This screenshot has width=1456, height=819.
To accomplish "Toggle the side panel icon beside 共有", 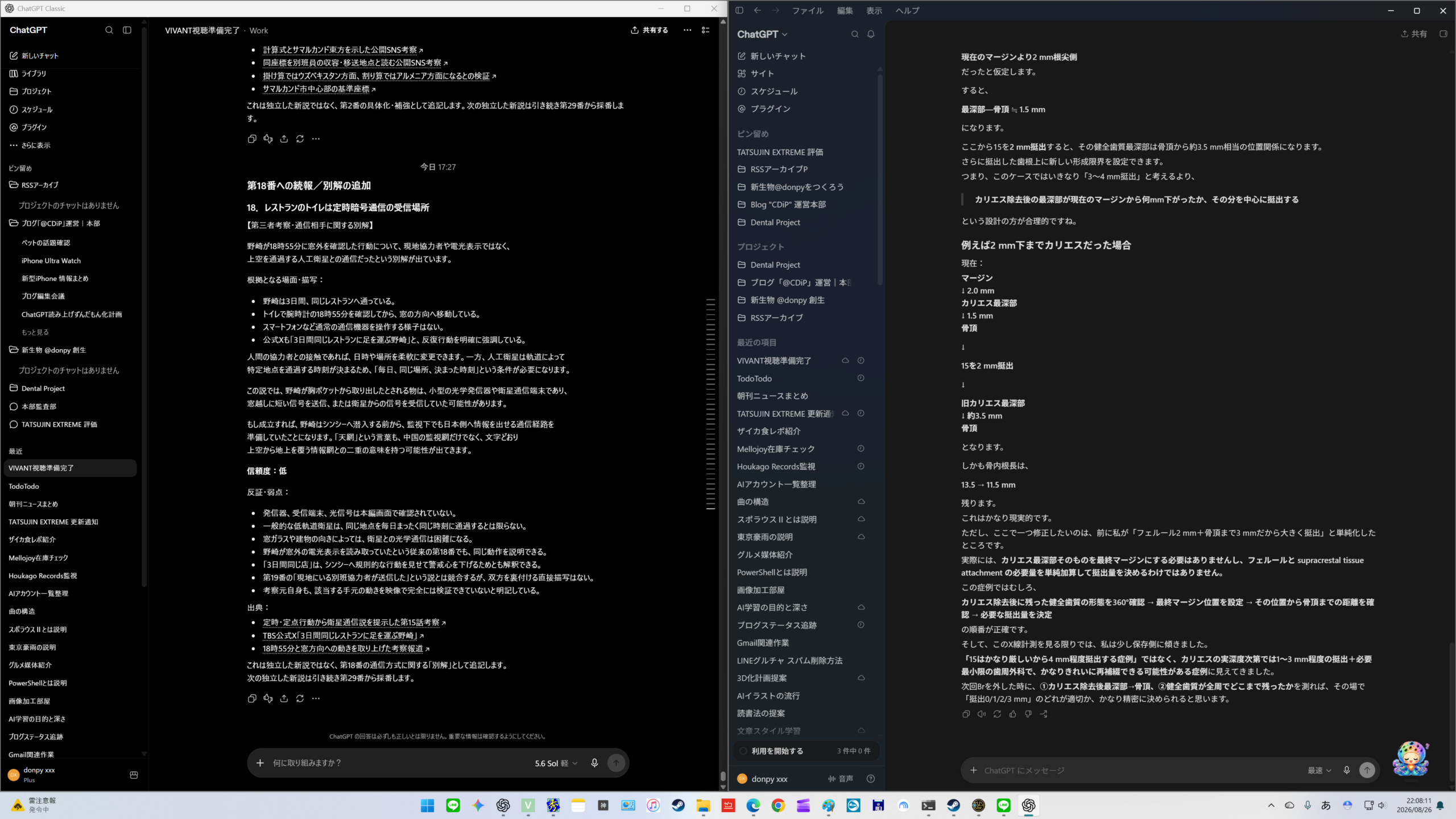I will 1443,34.
